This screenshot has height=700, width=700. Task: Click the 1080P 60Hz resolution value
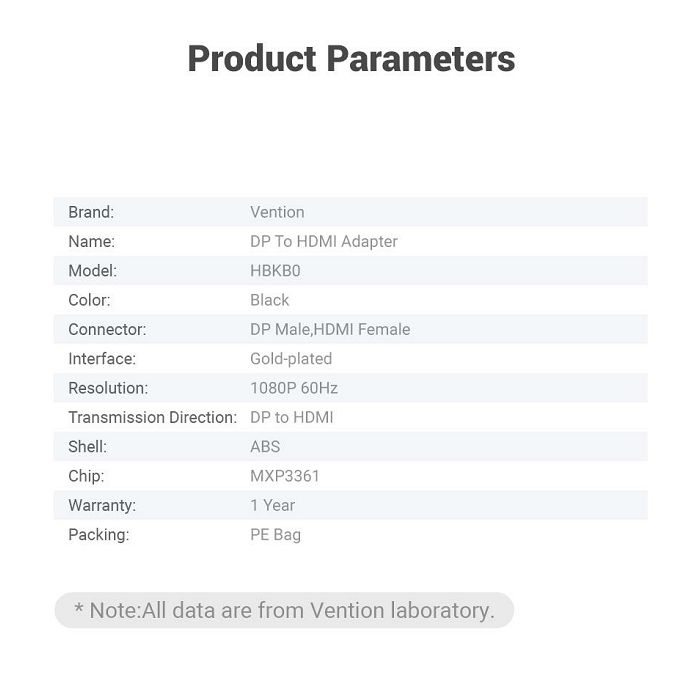tap(294, 388)
